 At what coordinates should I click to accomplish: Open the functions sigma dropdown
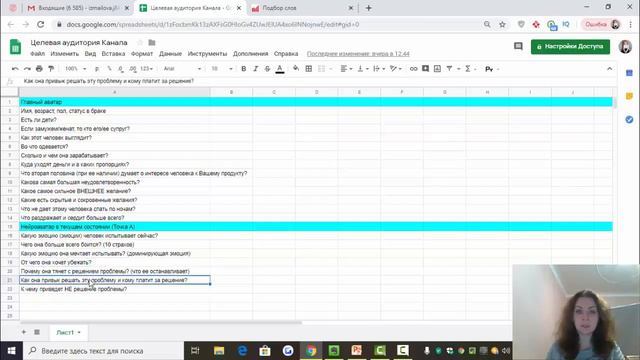coord(470,69)
